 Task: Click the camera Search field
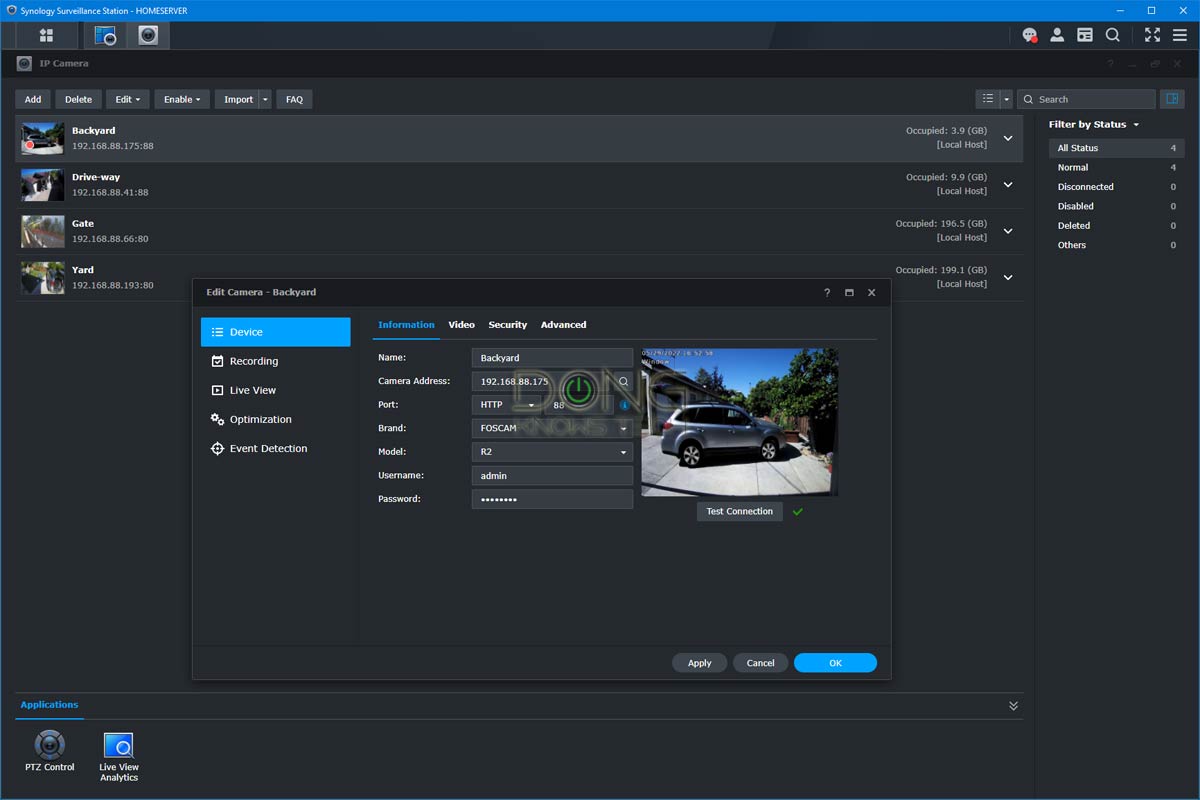tap(1086, 99)
